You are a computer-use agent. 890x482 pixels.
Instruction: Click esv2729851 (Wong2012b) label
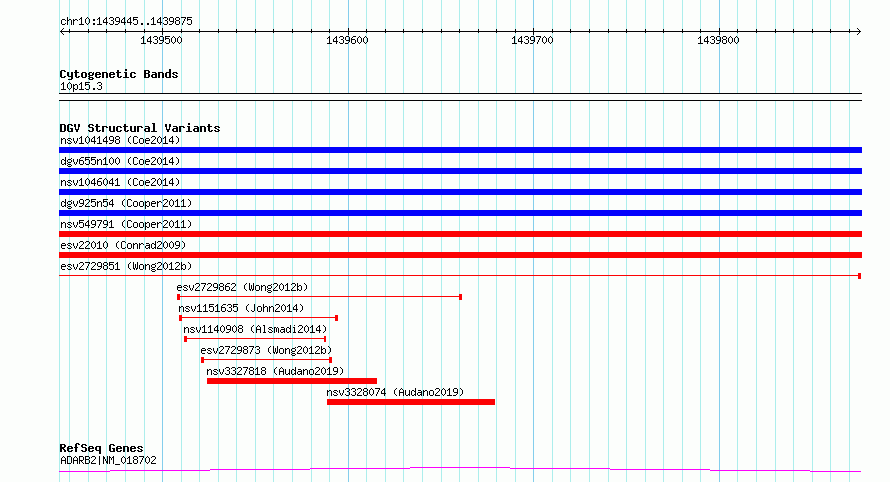tap(126, 266)
